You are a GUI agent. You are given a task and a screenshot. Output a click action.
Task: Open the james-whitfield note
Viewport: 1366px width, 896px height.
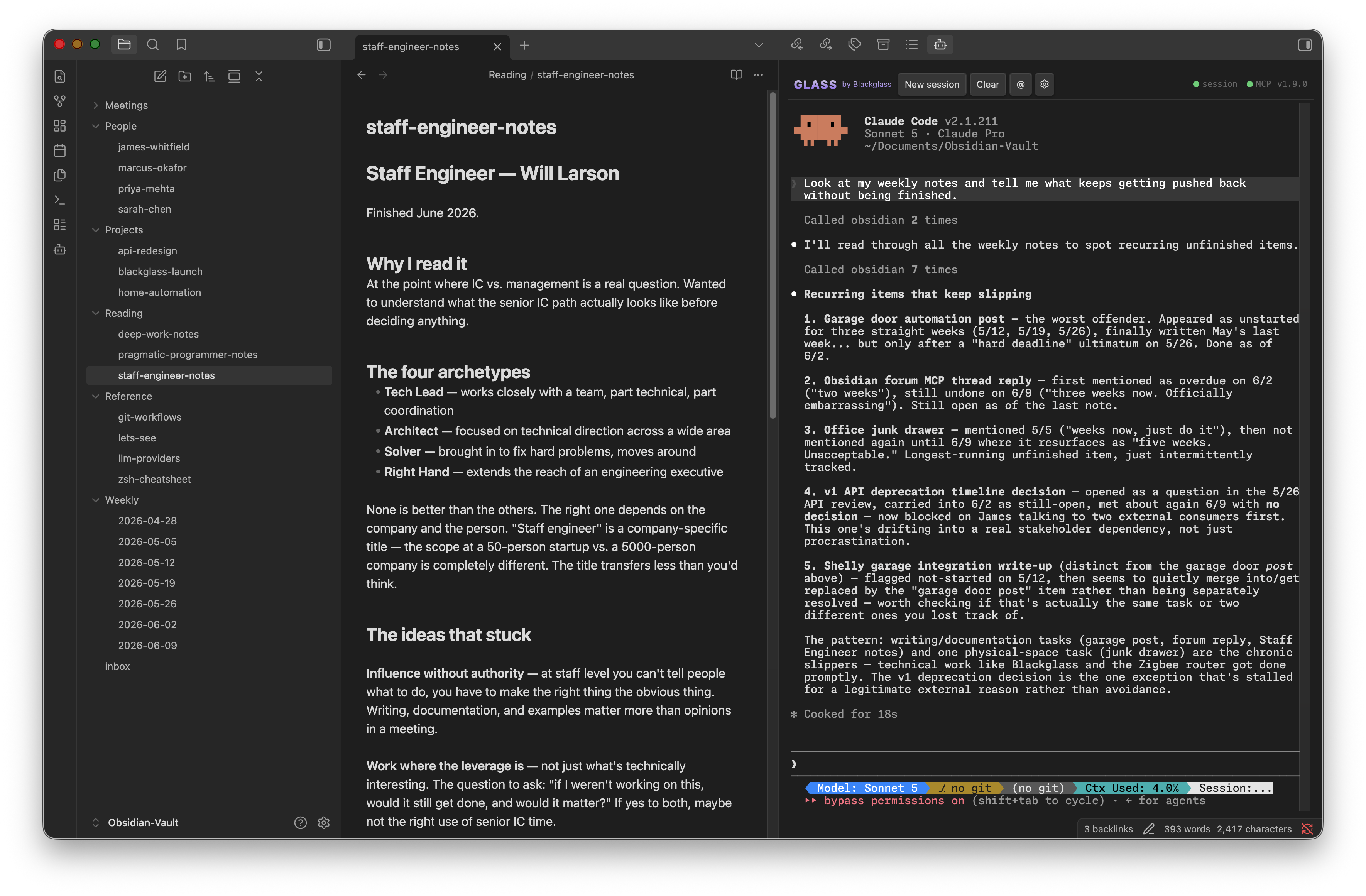pos(154,147)
